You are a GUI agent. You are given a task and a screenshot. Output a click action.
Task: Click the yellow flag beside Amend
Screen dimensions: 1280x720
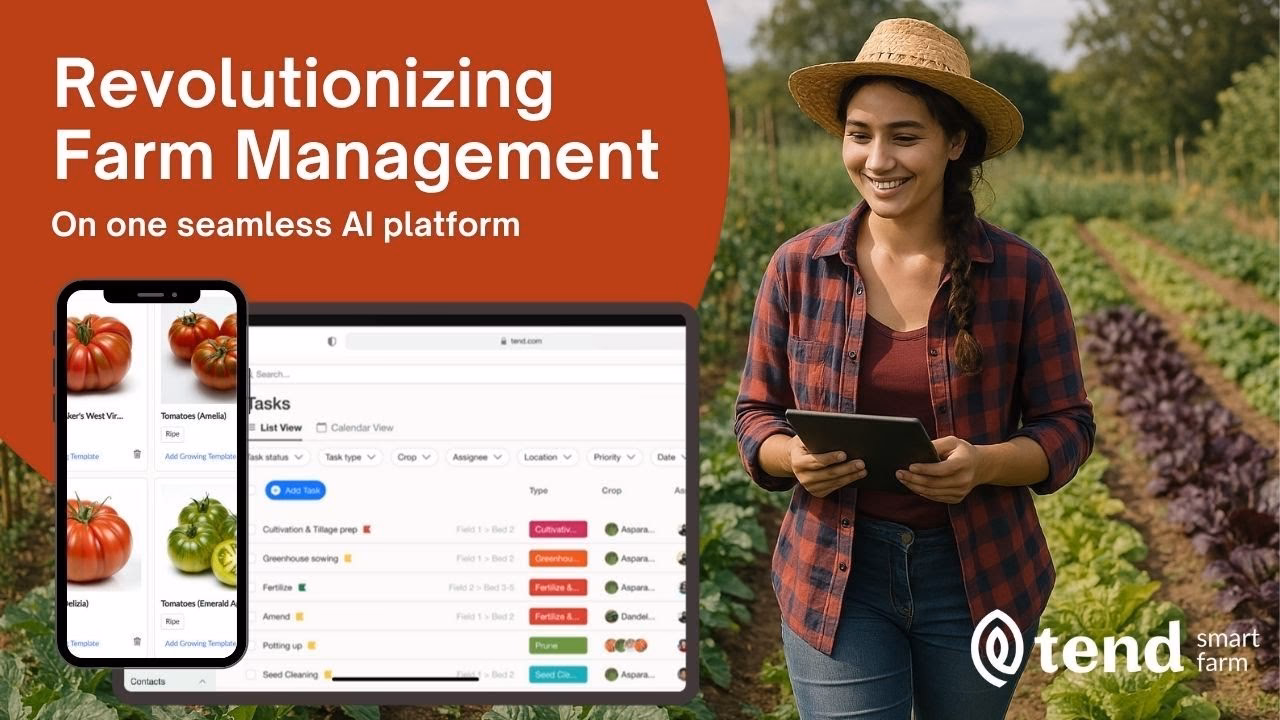point(299,617)
